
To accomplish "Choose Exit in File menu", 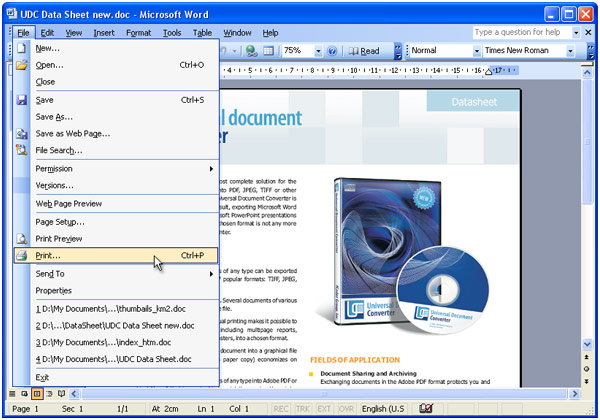I will (x=116, y=378).
